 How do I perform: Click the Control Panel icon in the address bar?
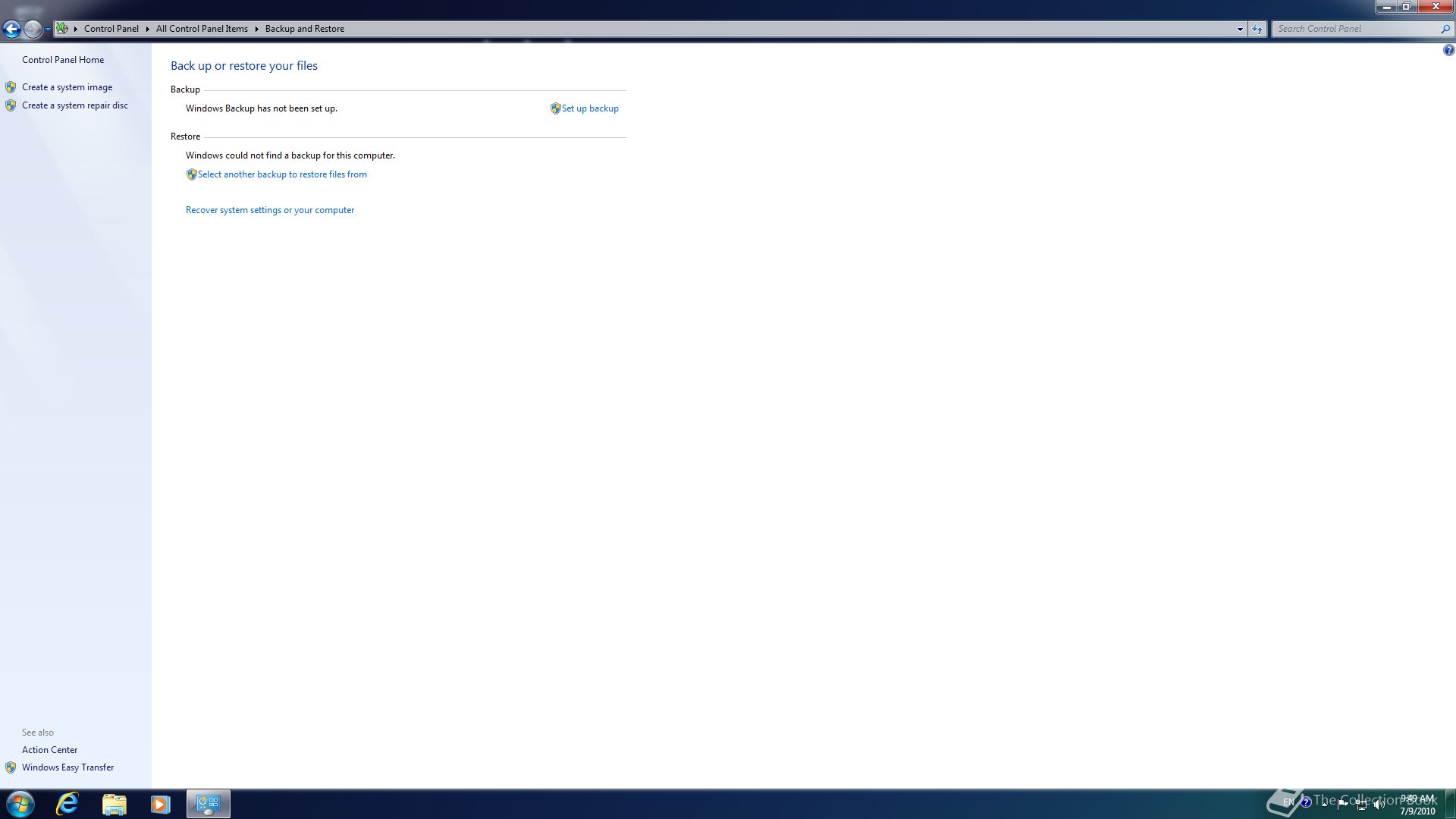62,29
